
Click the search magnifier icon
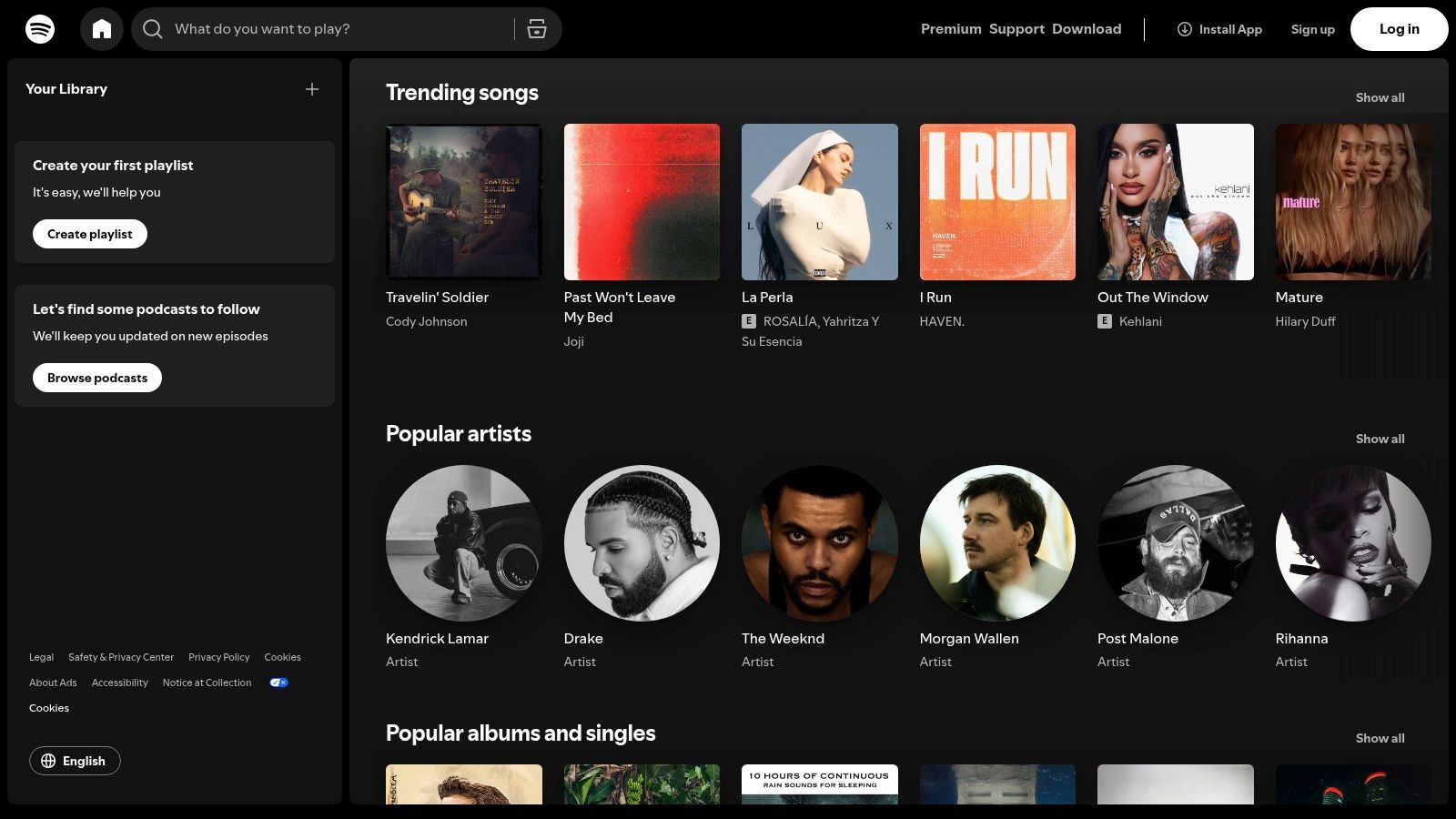(x=153, y=28)
